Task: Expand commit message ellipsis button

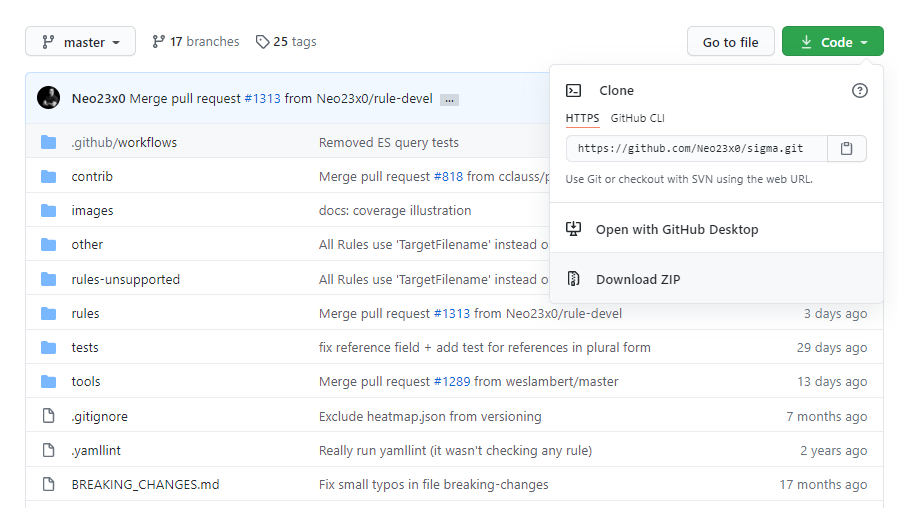Action: pyautogui.click(x=450, y=100)
